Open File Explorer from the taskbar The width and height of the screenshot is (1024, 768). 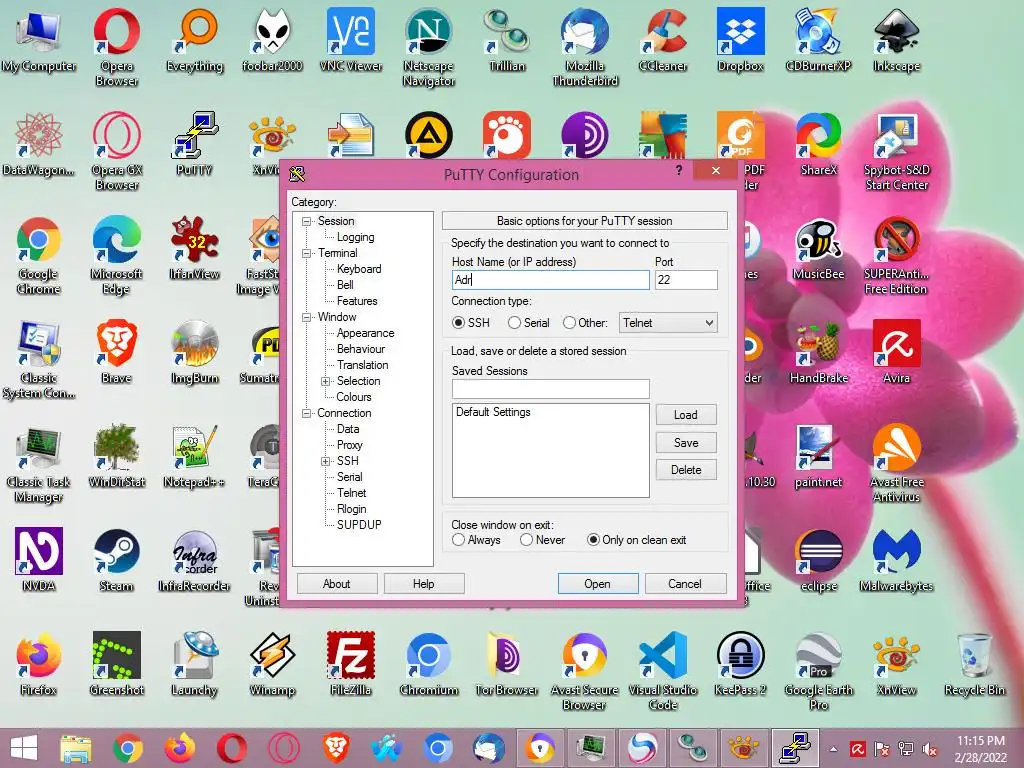tap(76, 748)
